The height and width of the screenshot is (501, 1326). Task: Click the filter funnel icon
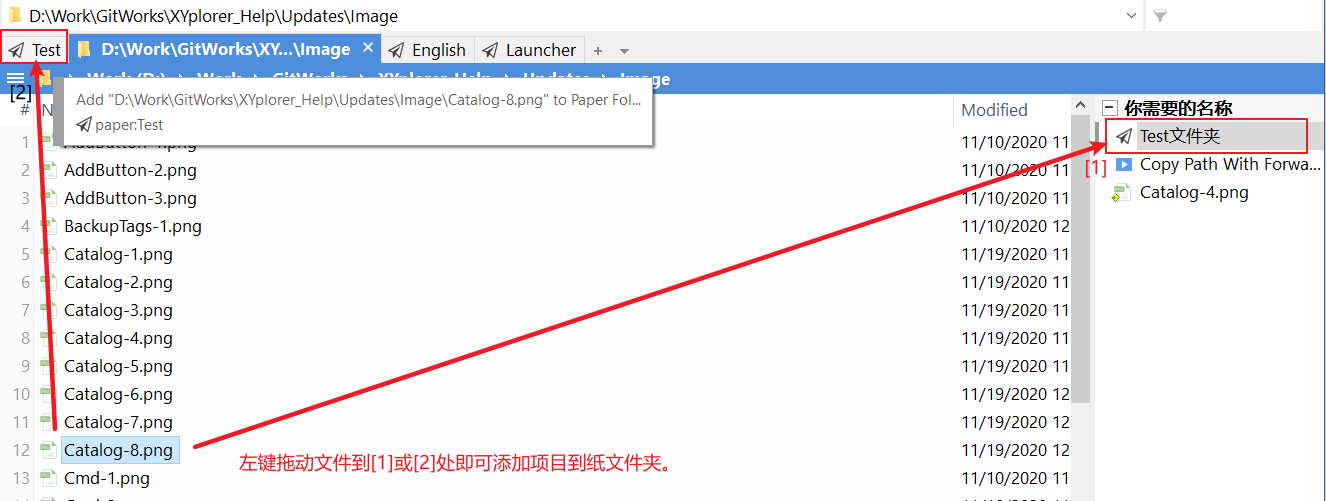(x=1160, y=16)
